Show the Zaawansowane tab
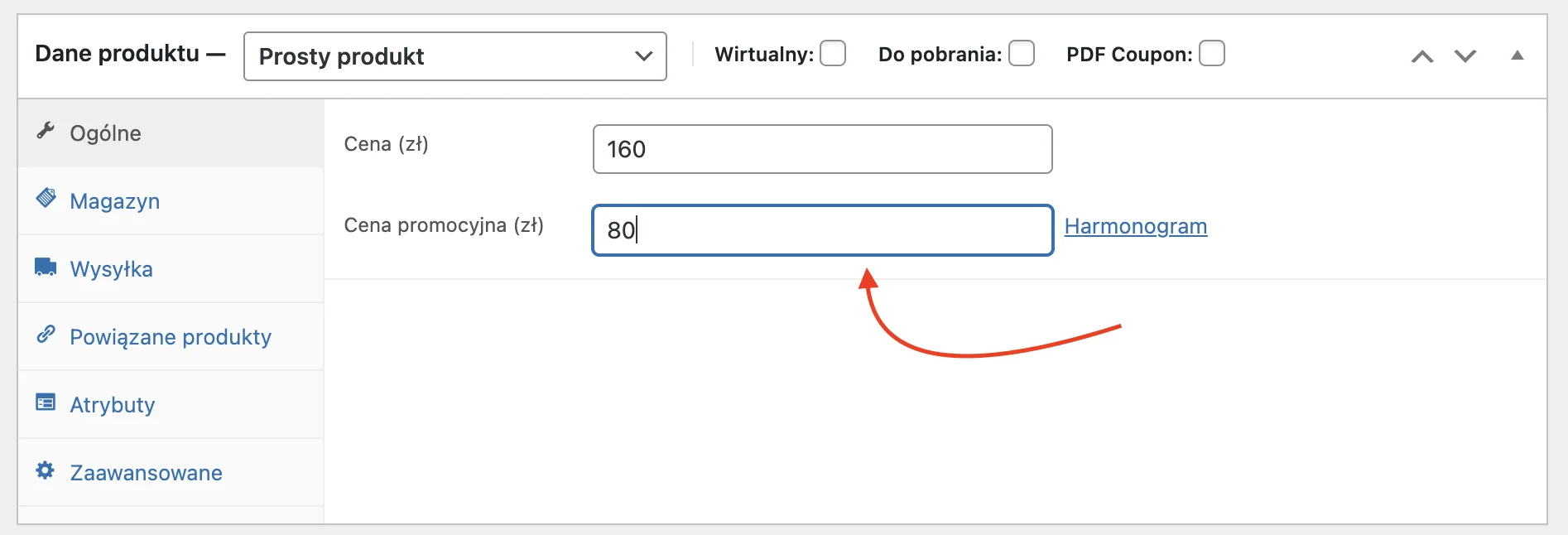 [x=171, y=473]
